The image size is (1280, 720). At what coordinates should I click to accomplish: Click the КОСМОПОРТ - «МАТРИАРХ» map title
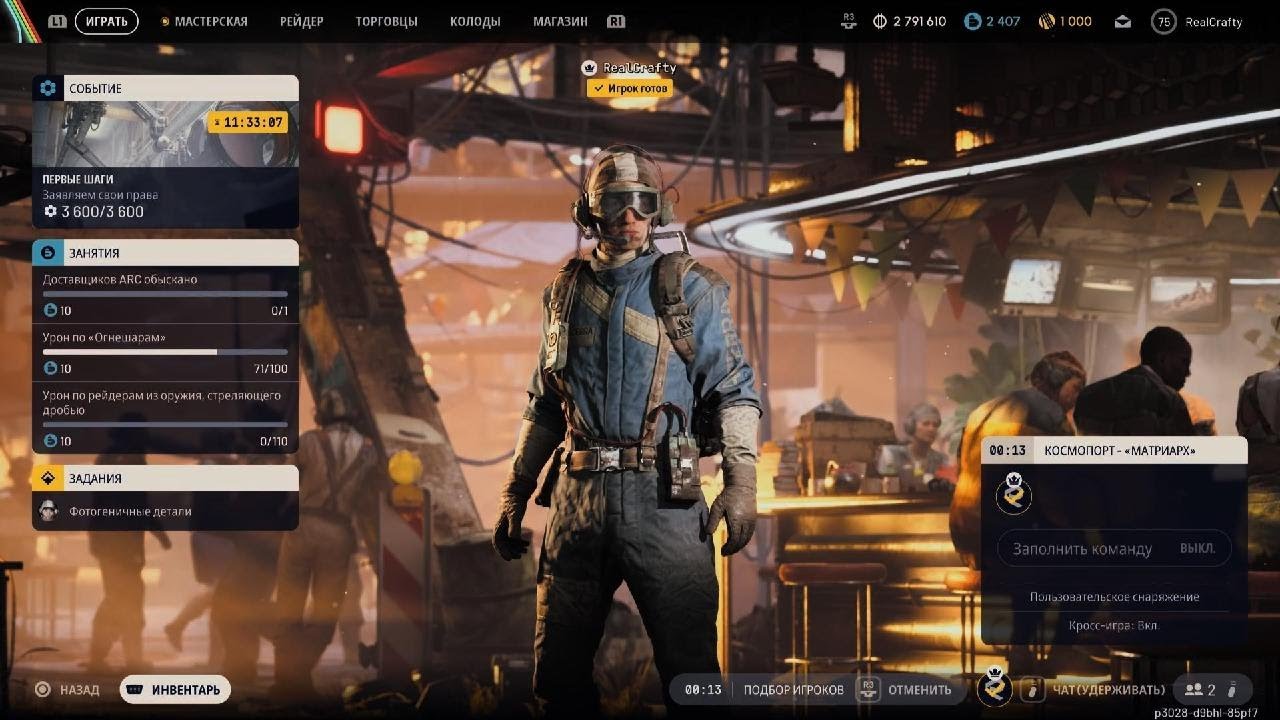tap(1119, 451)
